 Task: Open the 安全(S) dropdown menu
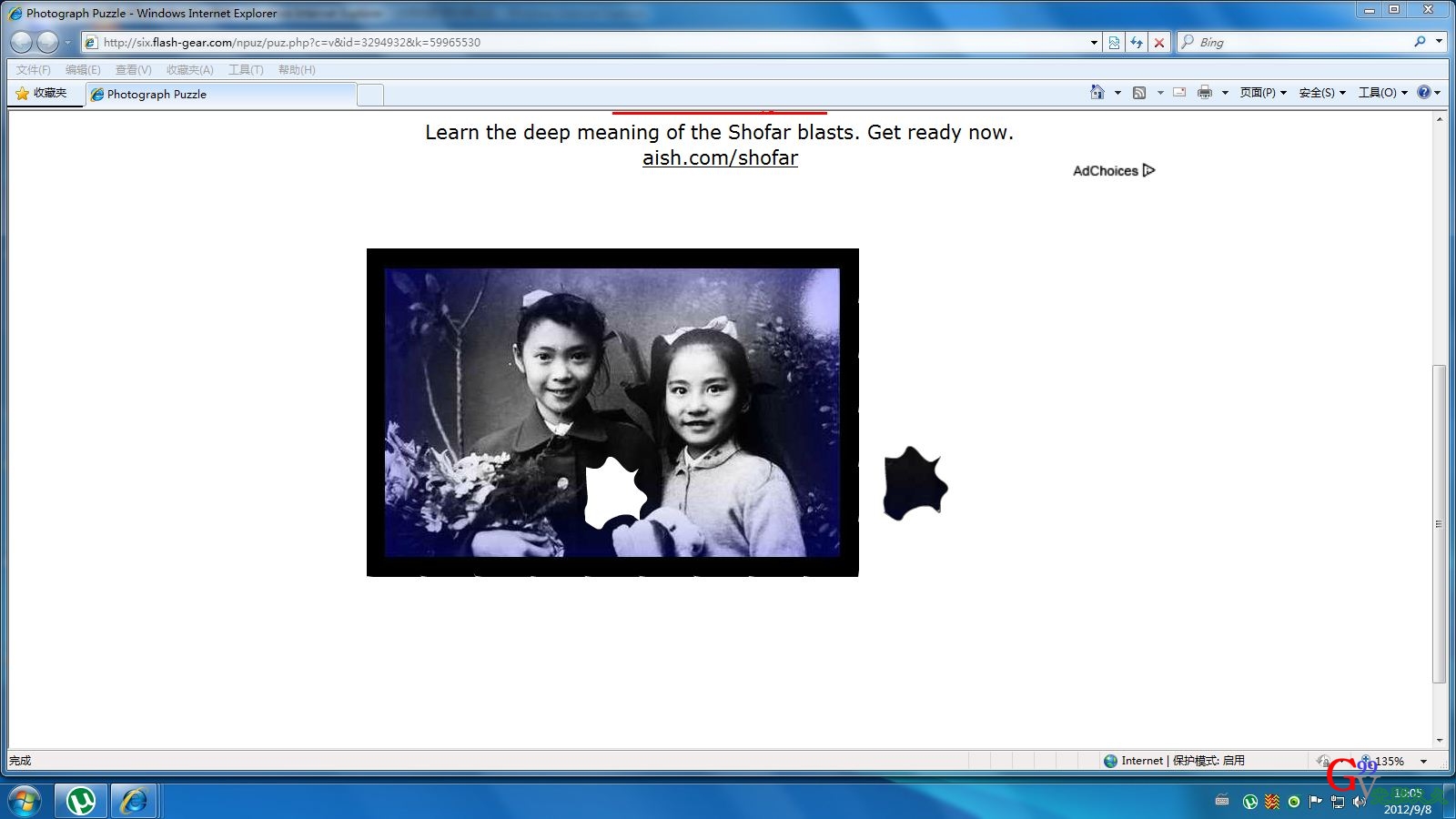coord(1322,92)
